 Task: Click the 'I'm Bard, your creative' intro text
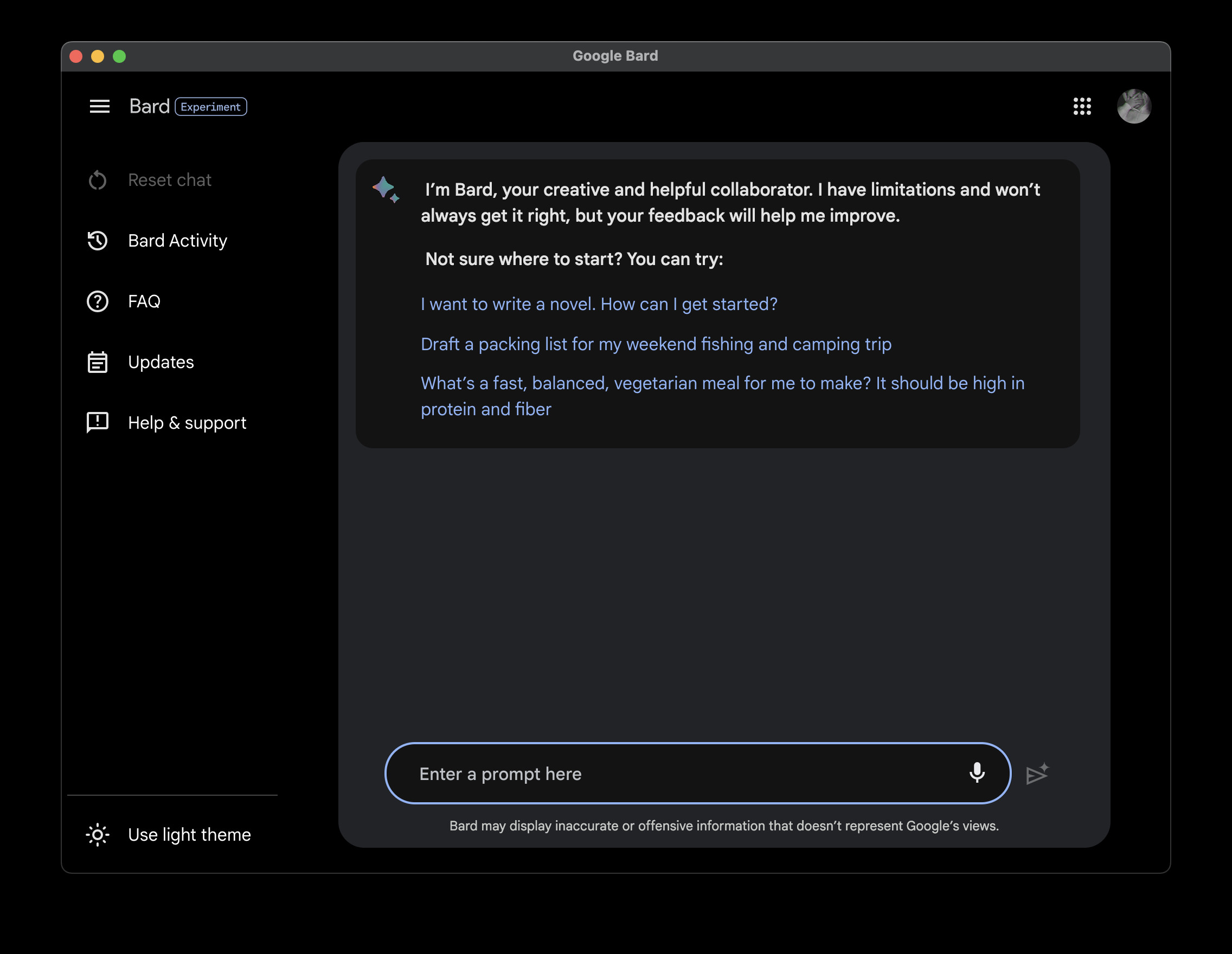[x=730, y=202]
